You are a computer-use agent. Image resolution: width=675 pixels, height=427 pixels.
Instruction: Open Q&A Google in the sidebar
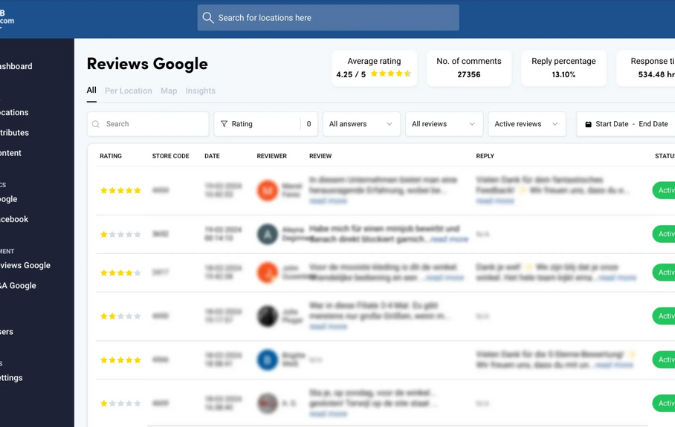pyautogui.click(x=18, y=285)
